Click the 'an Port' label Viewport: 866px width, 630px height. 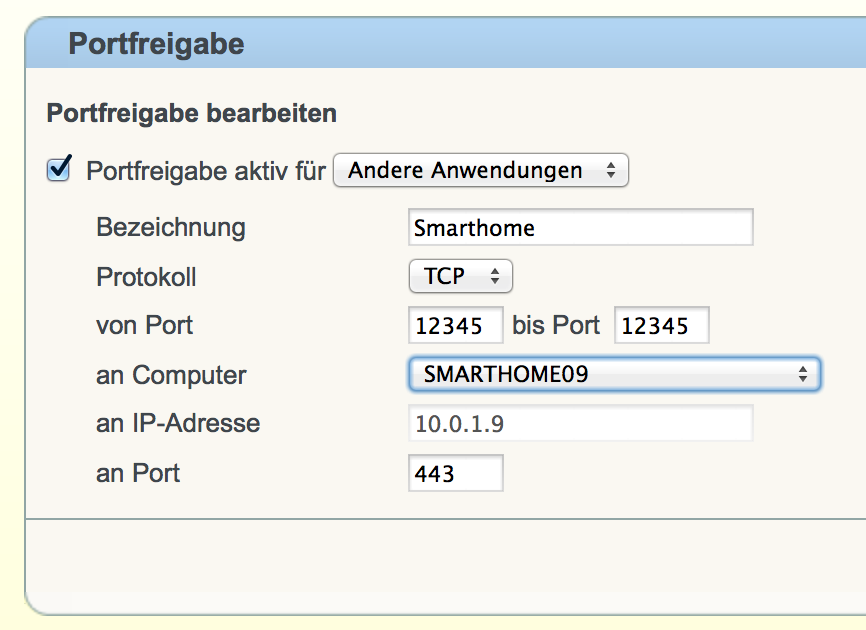138,473
